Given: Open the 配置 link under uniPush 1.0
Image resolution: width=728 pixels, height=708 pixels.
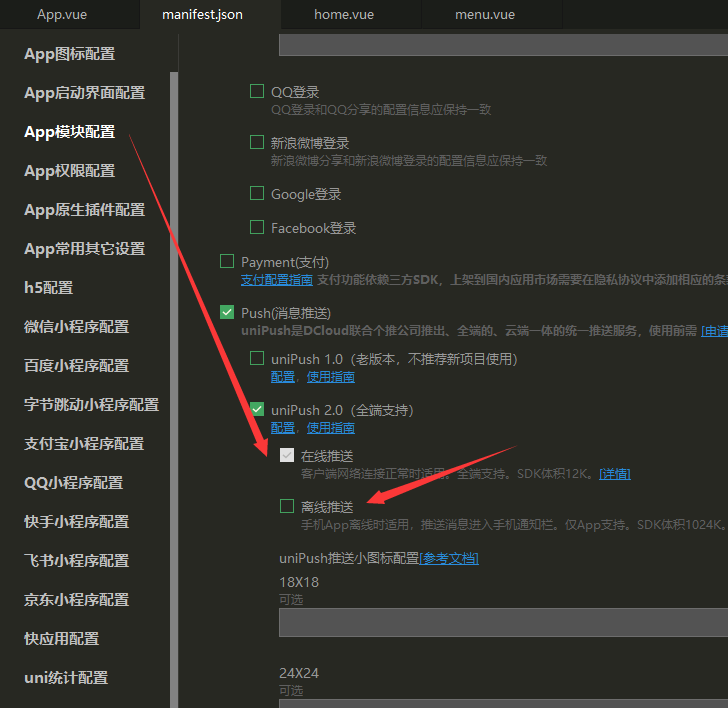Looking at the screenshot, I should 282,377.
